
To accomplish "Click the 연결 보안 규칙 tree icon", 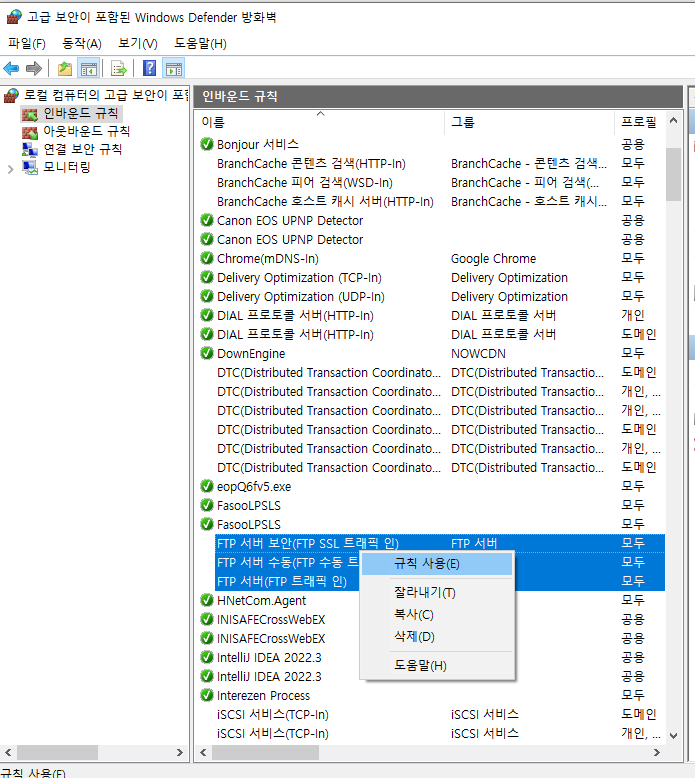I will pyautogui.click(x=30, y=149).
